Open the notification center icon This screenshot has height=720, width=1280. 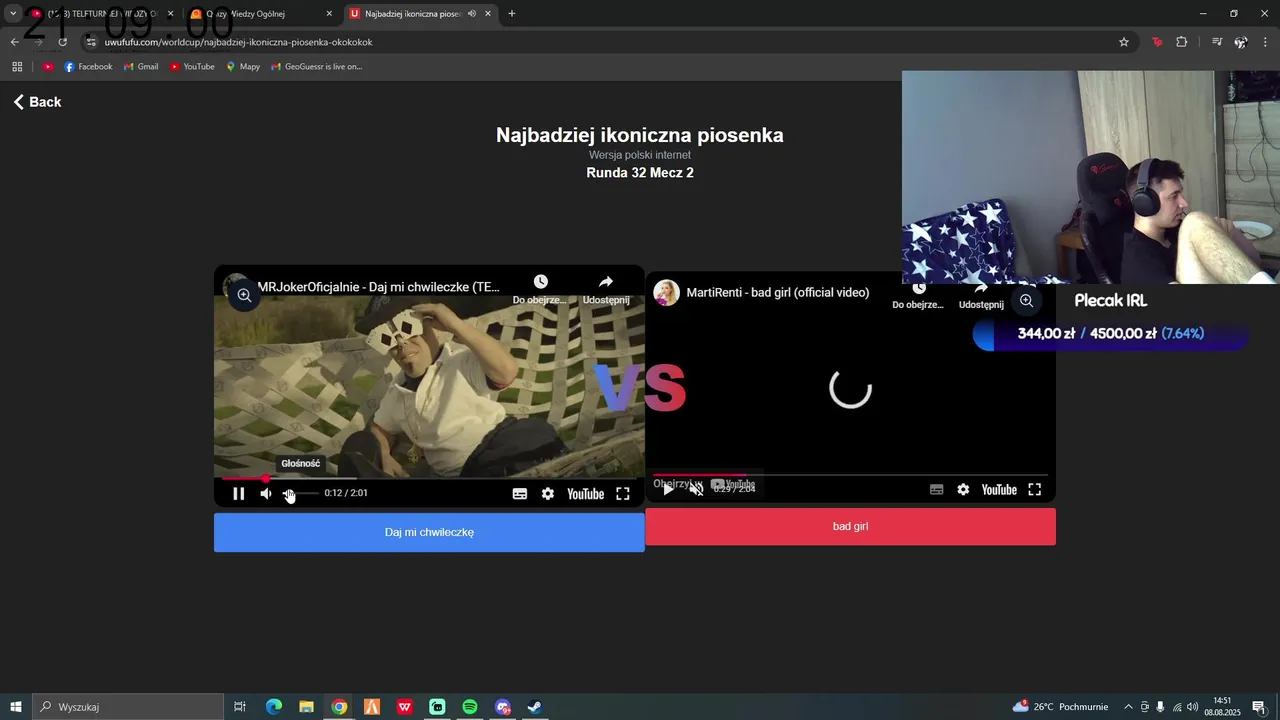1259,707
